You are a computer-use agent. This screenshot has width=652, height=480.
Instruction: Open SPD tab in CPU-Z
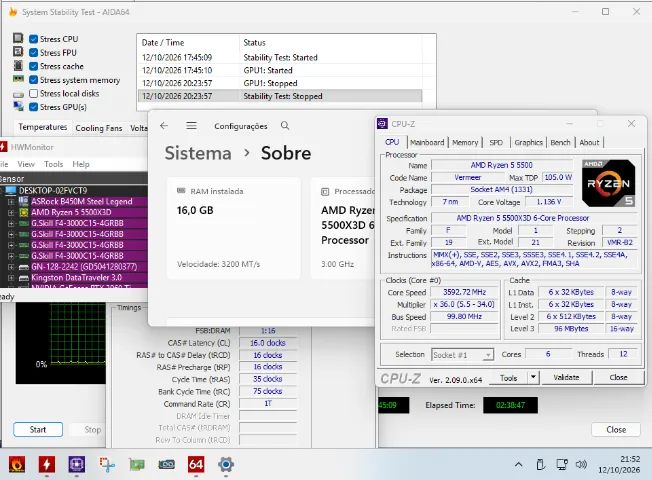coord(496,142)
